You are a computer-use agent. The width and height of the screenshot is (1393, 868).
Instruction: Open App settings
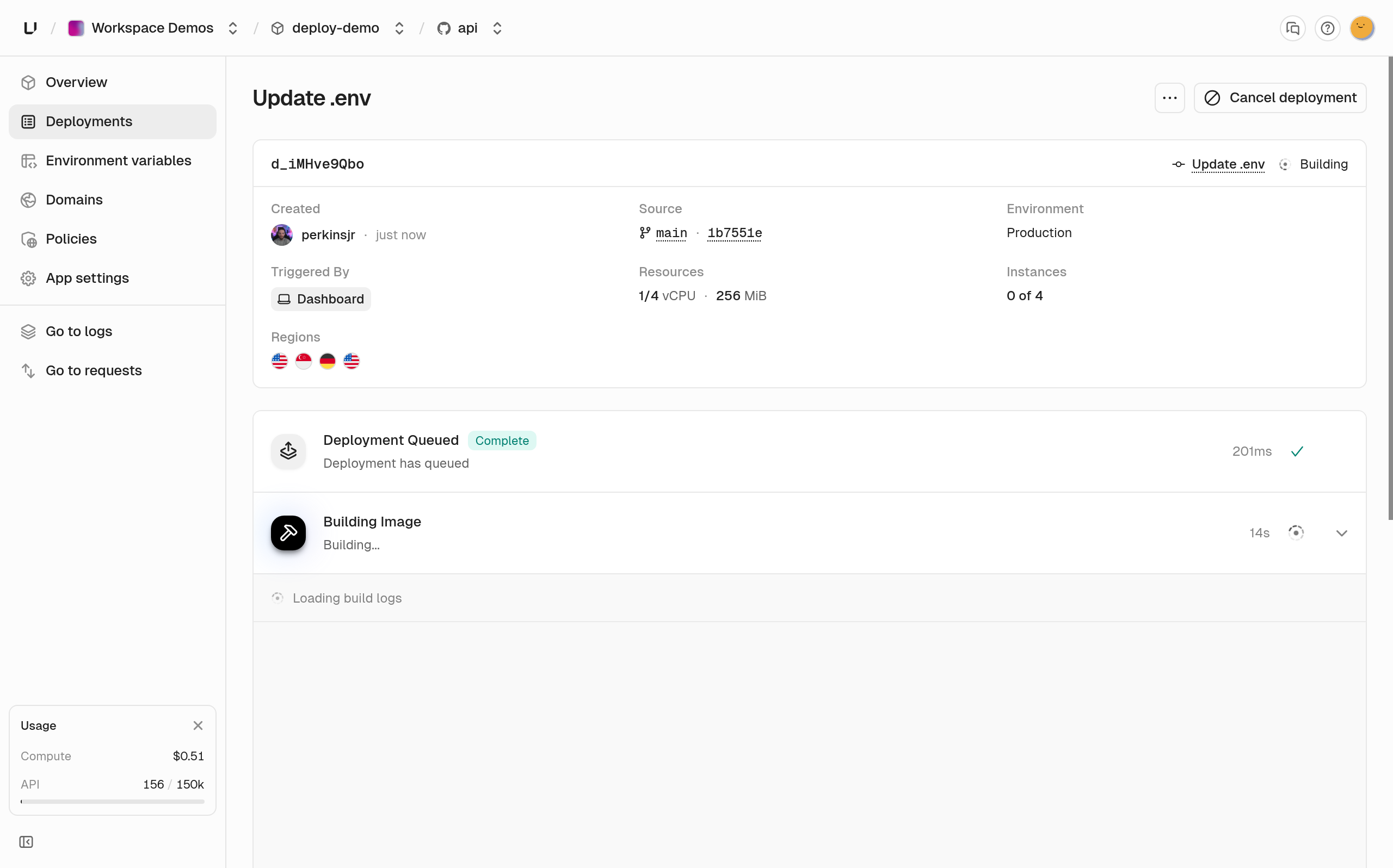point(113,278)
